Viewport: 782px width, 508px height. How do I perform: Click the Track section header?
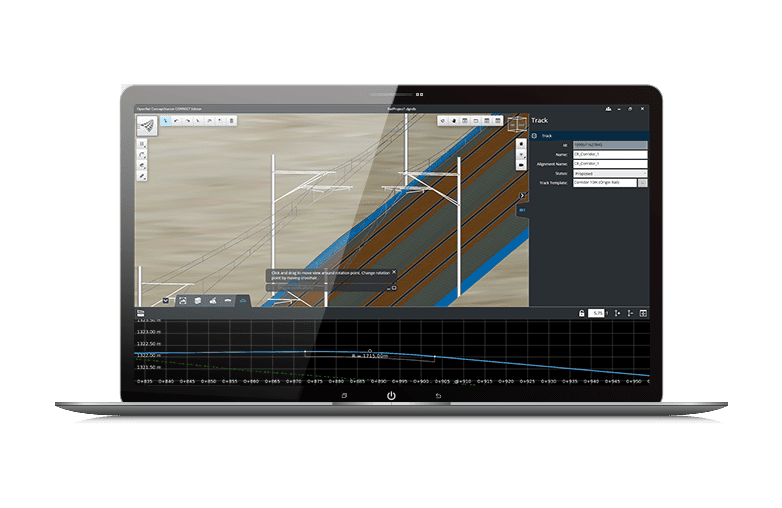point(589,136)
